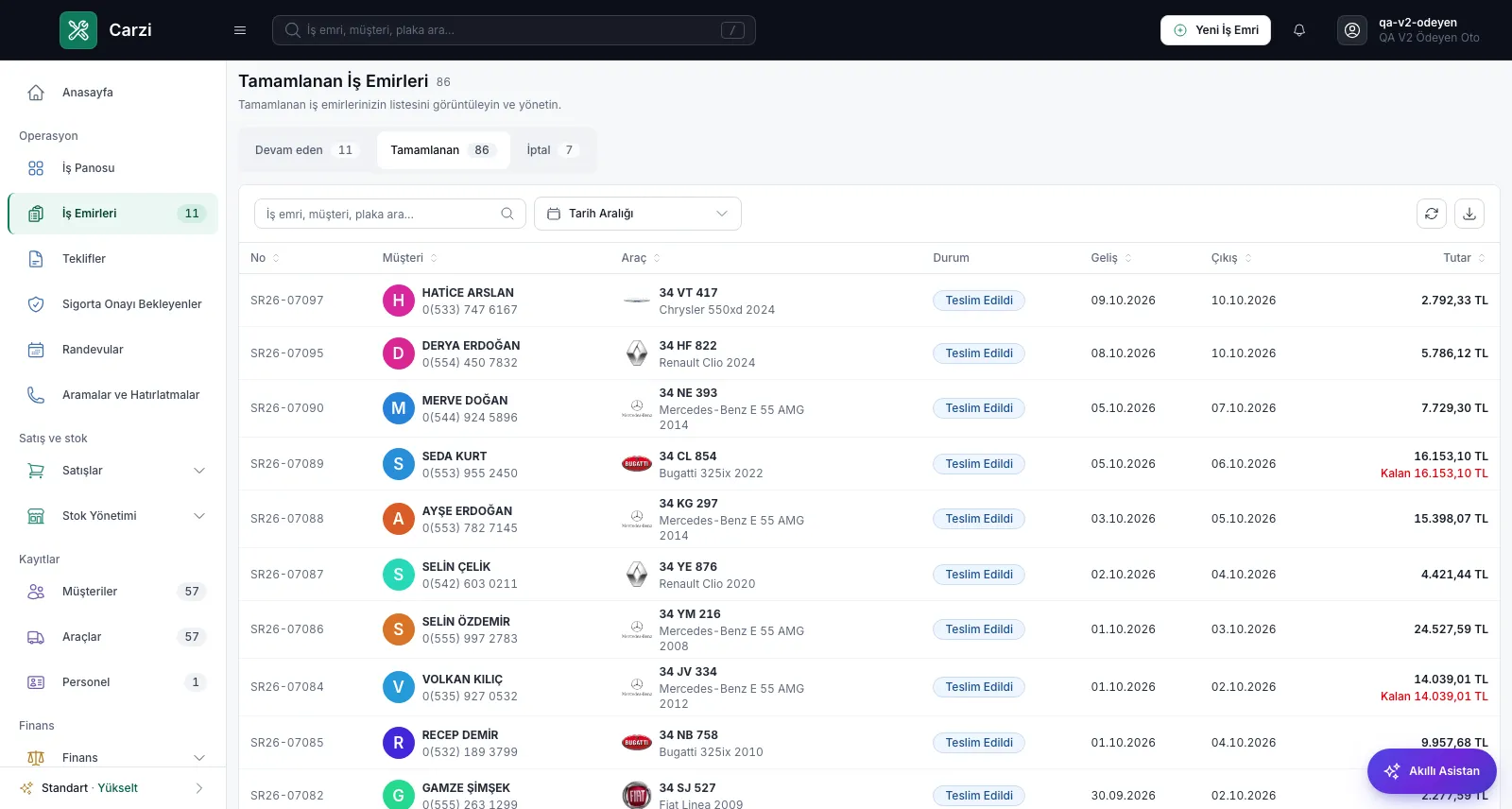Click the Müşteriler people icon
This screenshot has width=1512, height=809.
(36, 592)
